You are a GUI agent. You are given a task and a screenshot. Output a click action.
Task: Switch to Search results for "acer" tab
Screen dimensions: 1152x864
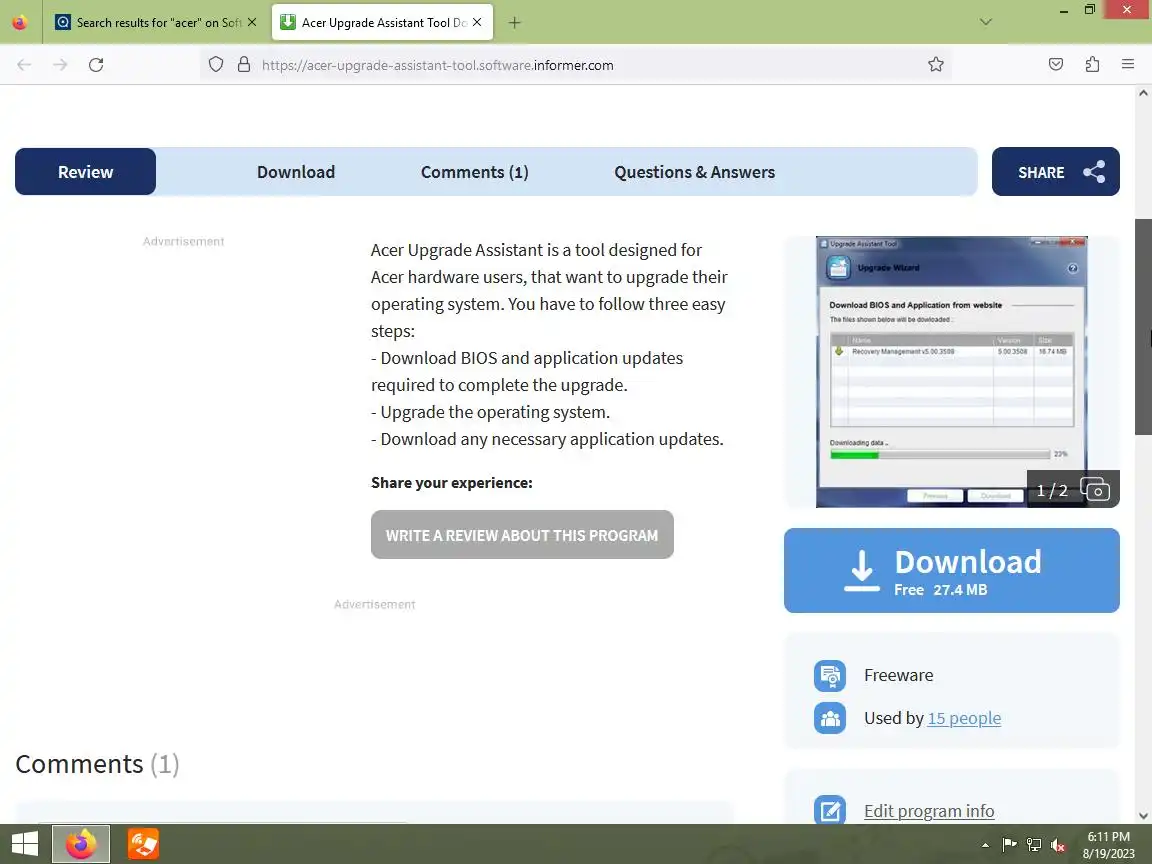(156, 23)
